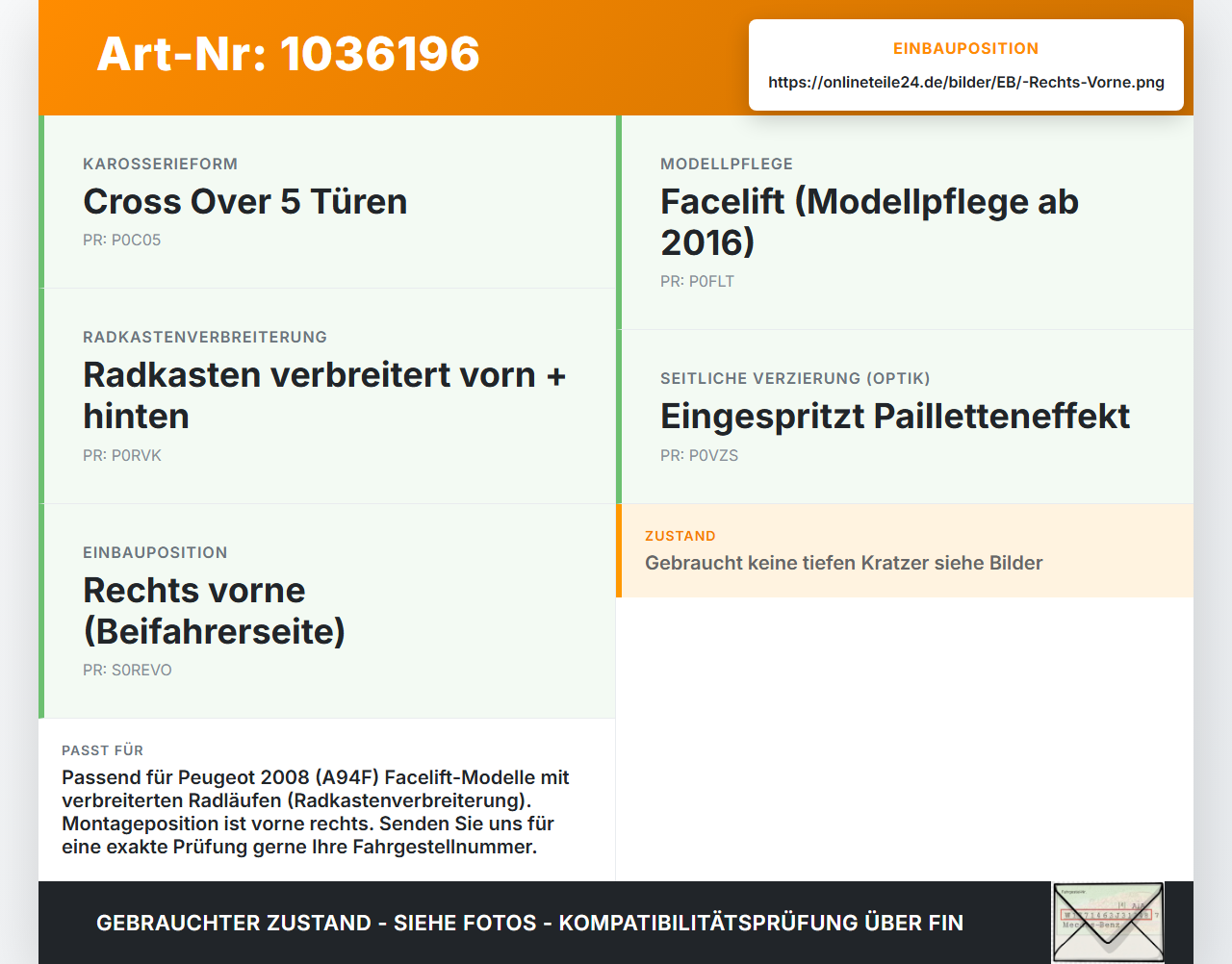Screen dimensions: 1232x964
Task: Click the orange Zustand condition box
Action: 905,550
